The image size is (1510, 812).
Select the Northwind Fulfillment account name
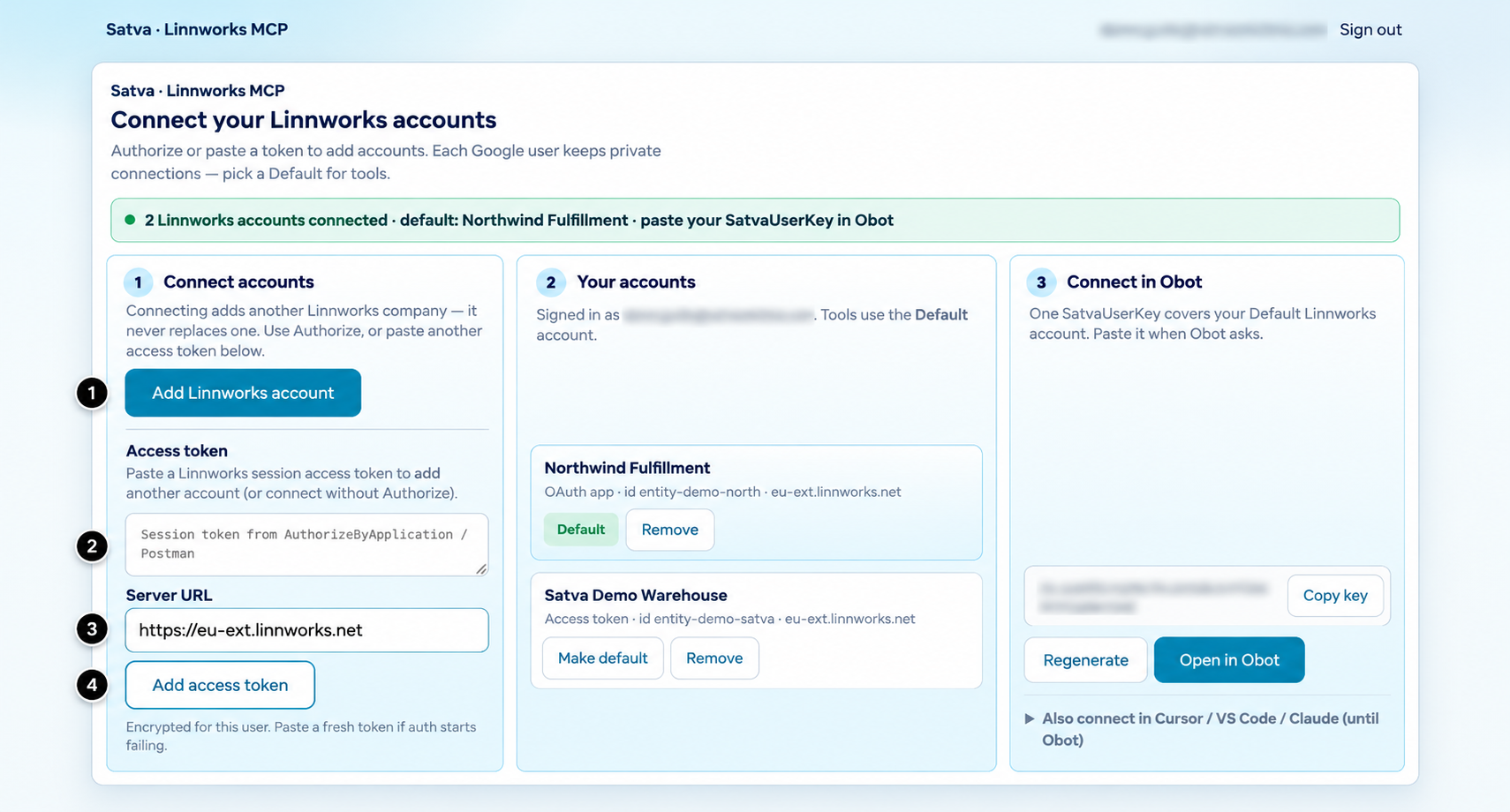pyautogui.click(x=627, y=468)
